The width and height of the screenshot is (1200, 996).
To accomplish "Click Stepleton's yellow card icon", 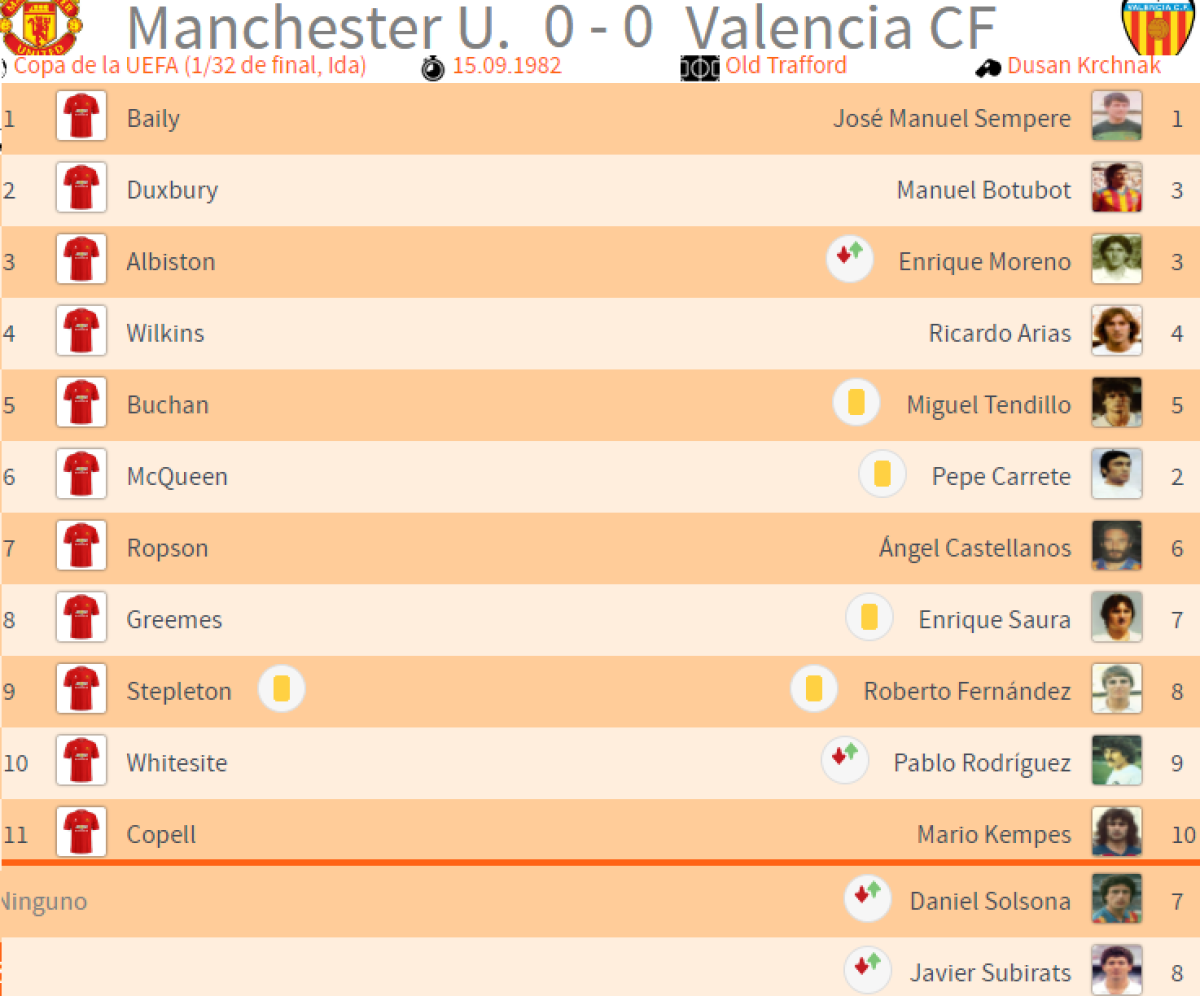I will [x=282, y=691].
